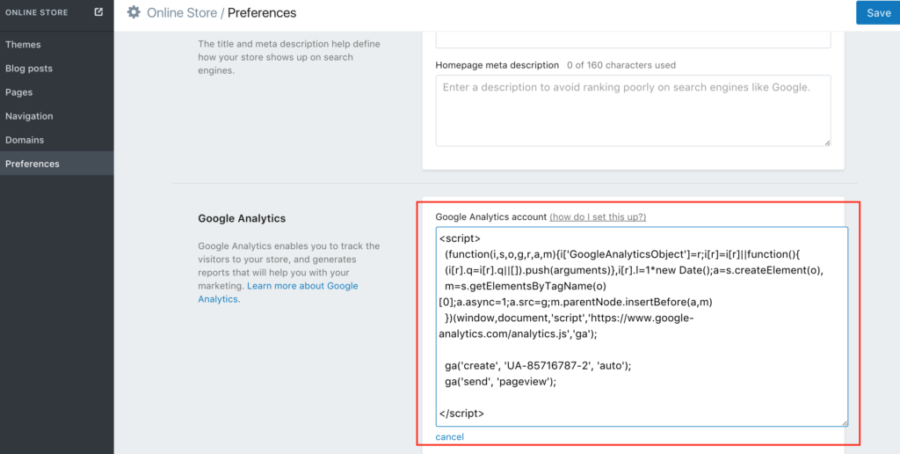Open 'how do I set this up?' link
The height and width of the screenshot is (454, 900).
tap(598, 217)
